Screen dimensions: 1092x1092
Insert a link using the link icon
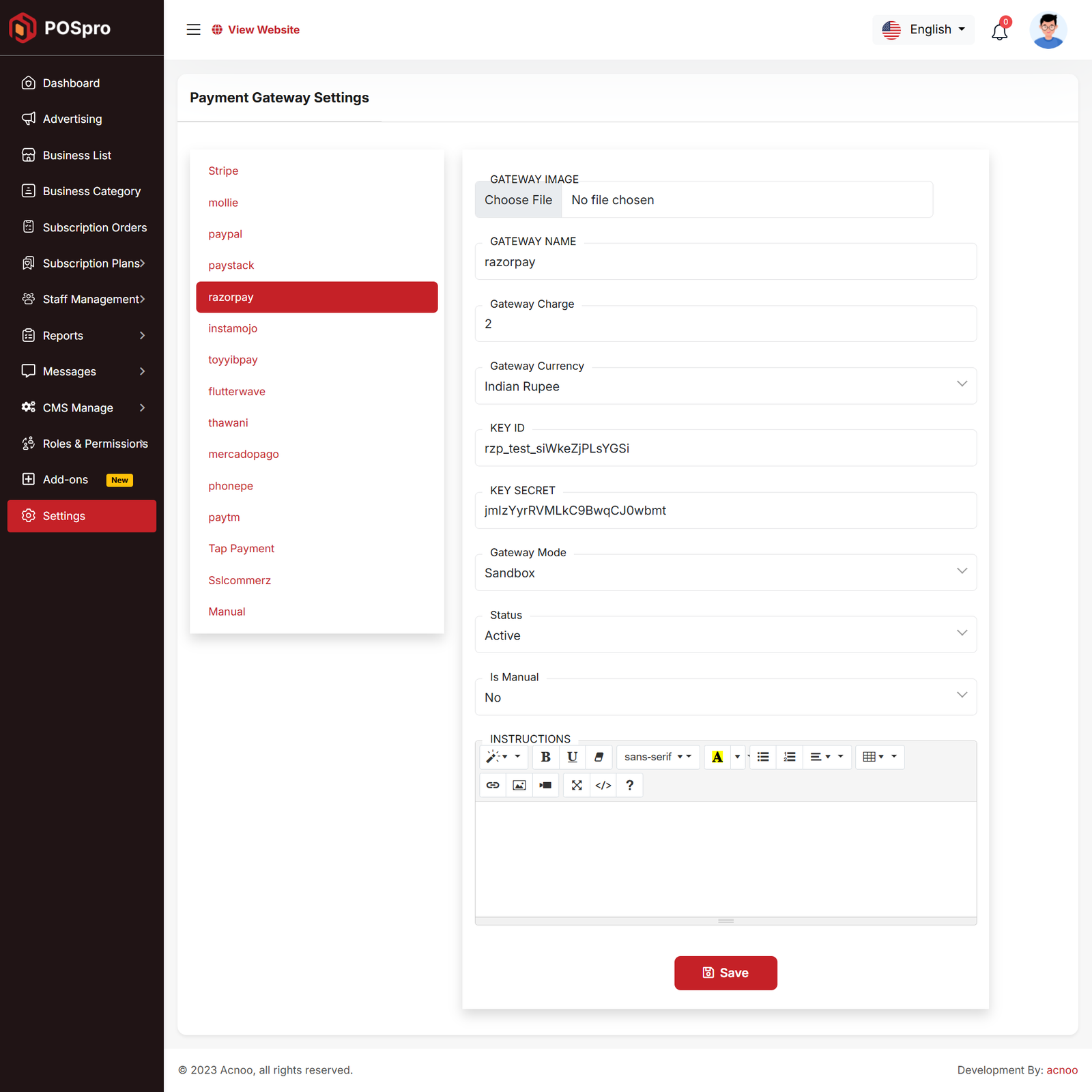point(493,786)
